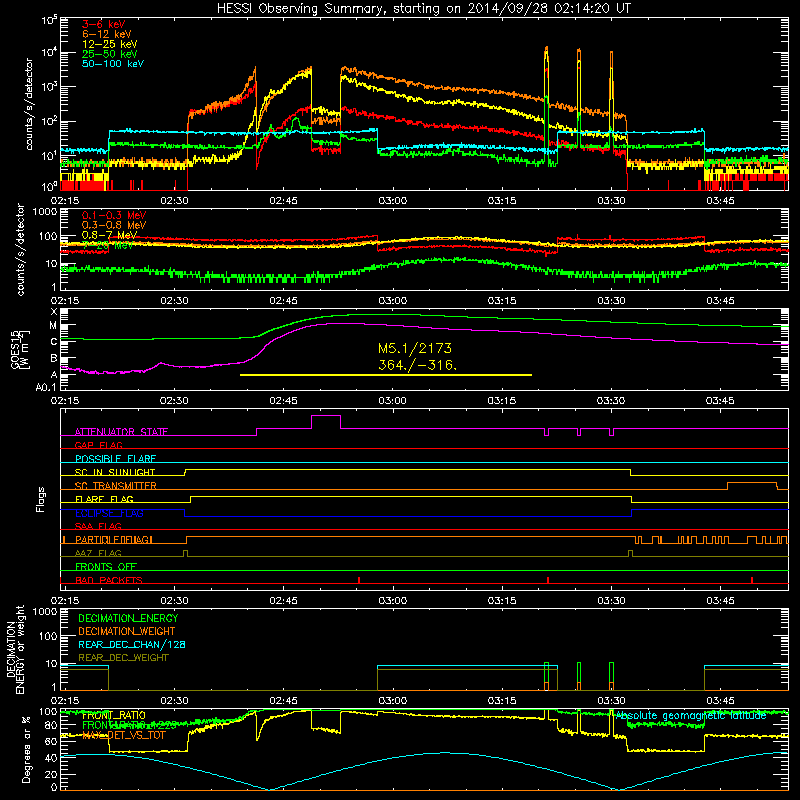The width and height of the screenshot is (800, 800).
Task: Click the "GOES15" axis label
Action: click(x=15, y=350)
